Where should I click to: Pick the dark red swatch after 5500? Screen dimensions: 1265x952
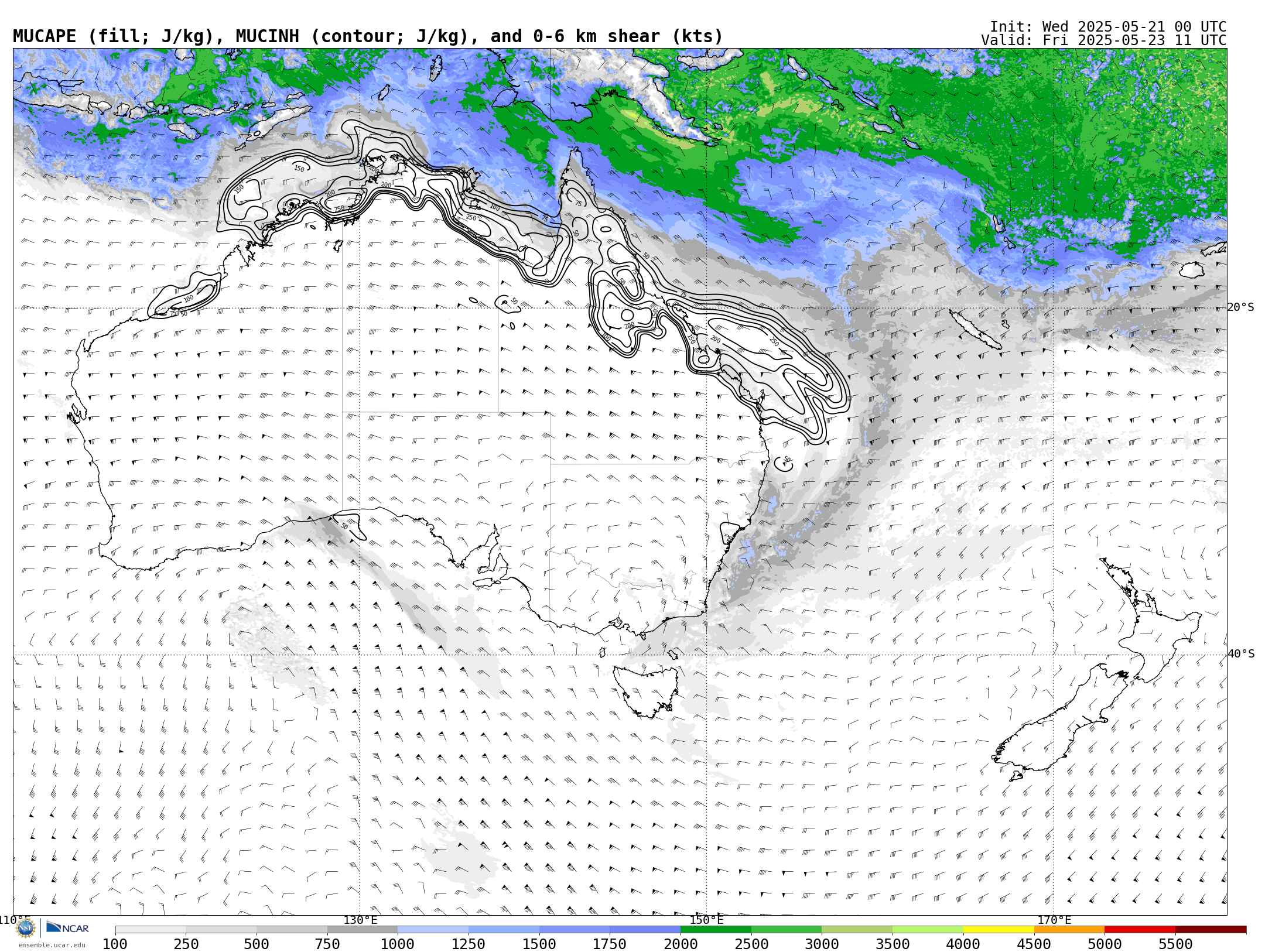pyautogui.click(x=1211, y=930)
